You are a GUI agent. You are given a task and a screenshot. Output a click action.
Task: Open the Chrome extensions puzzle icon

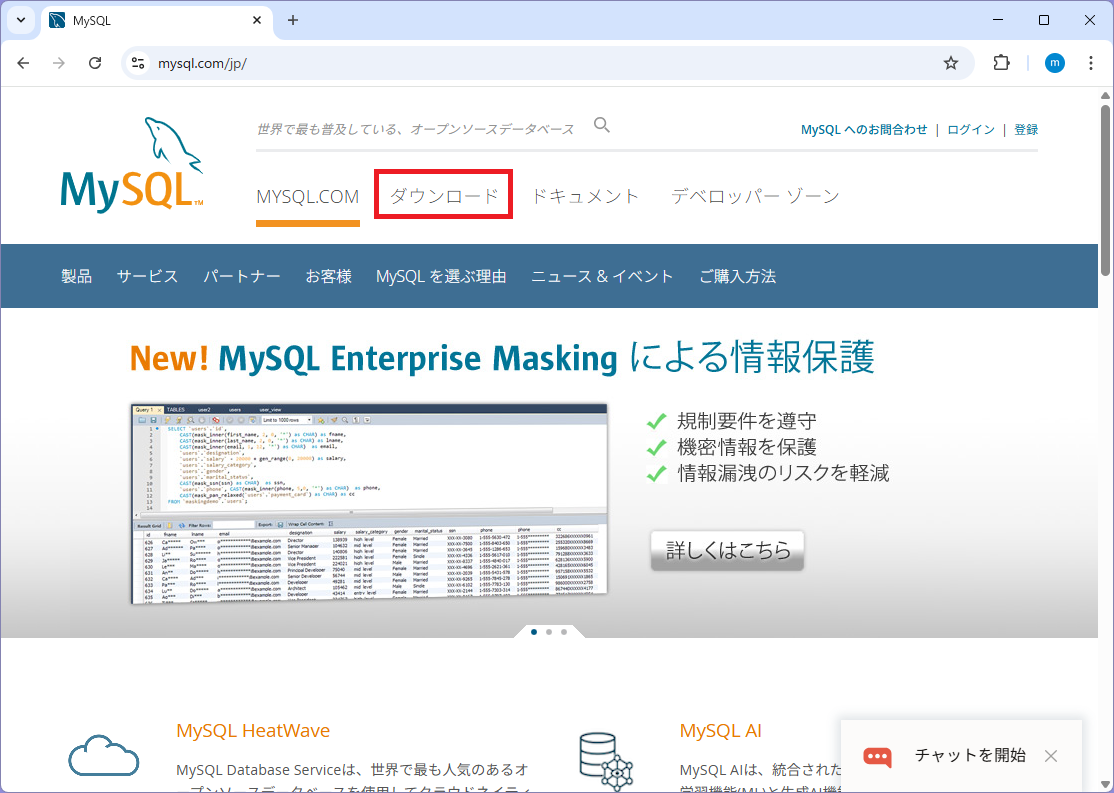[x=1001, y=62]
